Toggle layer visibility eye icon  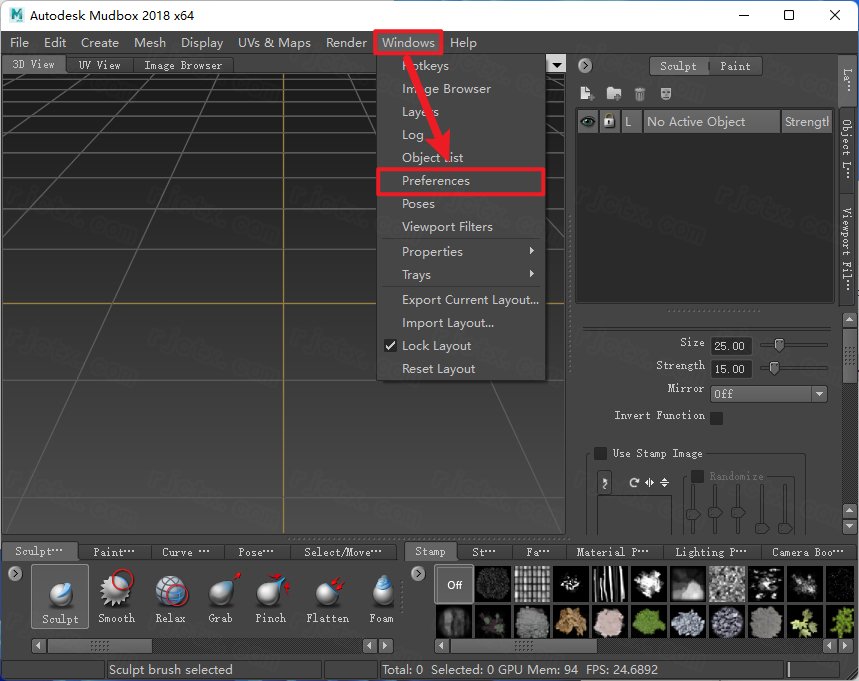[588, 121]
